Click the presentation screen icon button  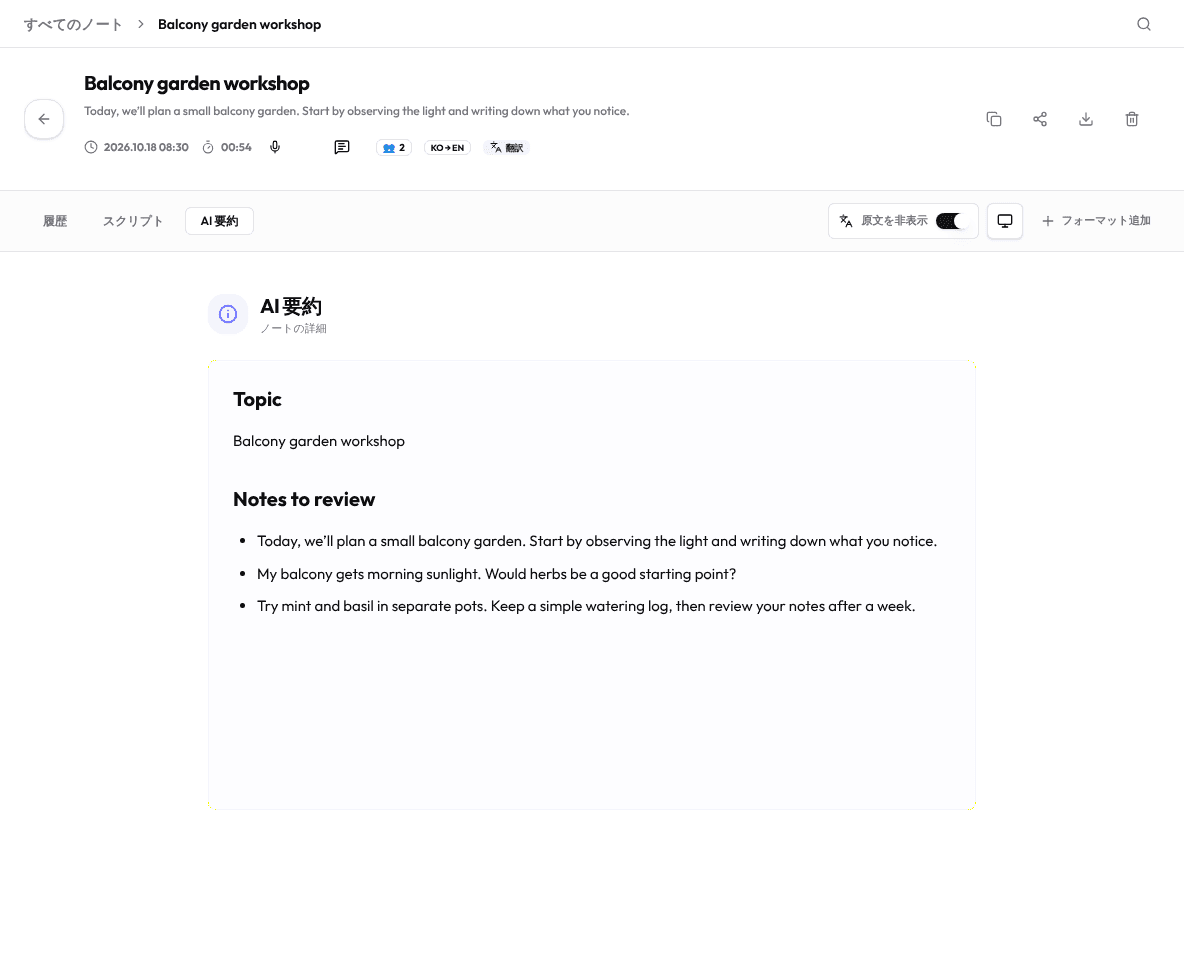[1004, 221]
